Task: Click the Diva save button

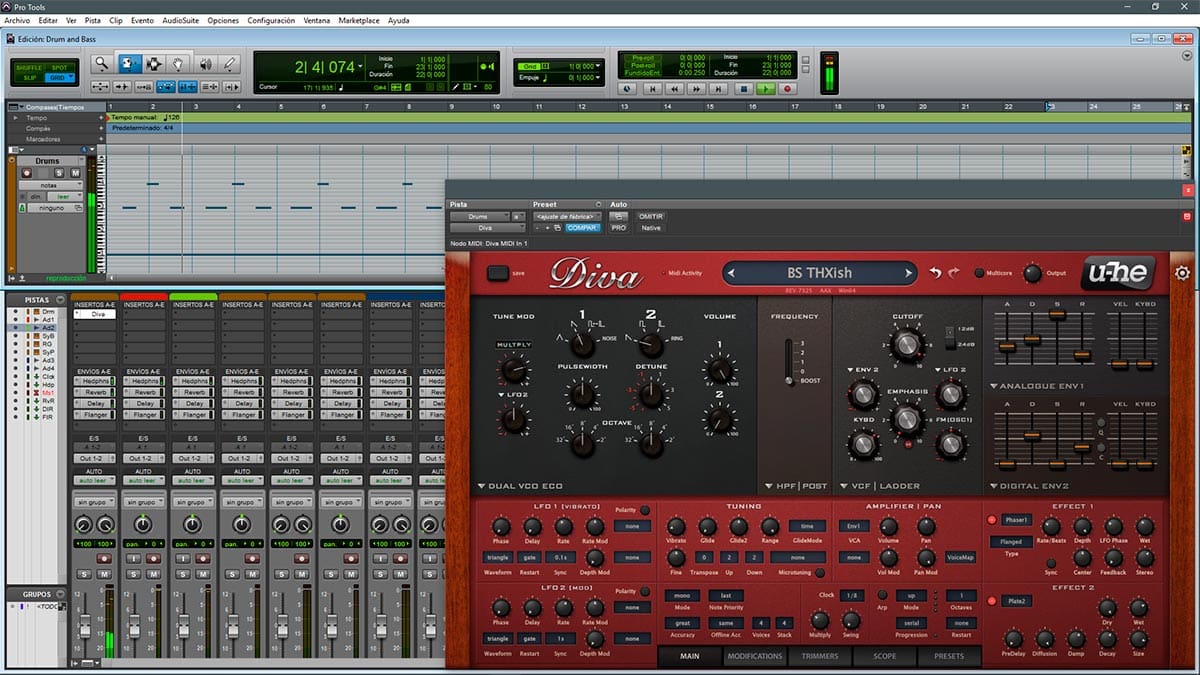Action: pyautogui.click(x=497, y=272)
